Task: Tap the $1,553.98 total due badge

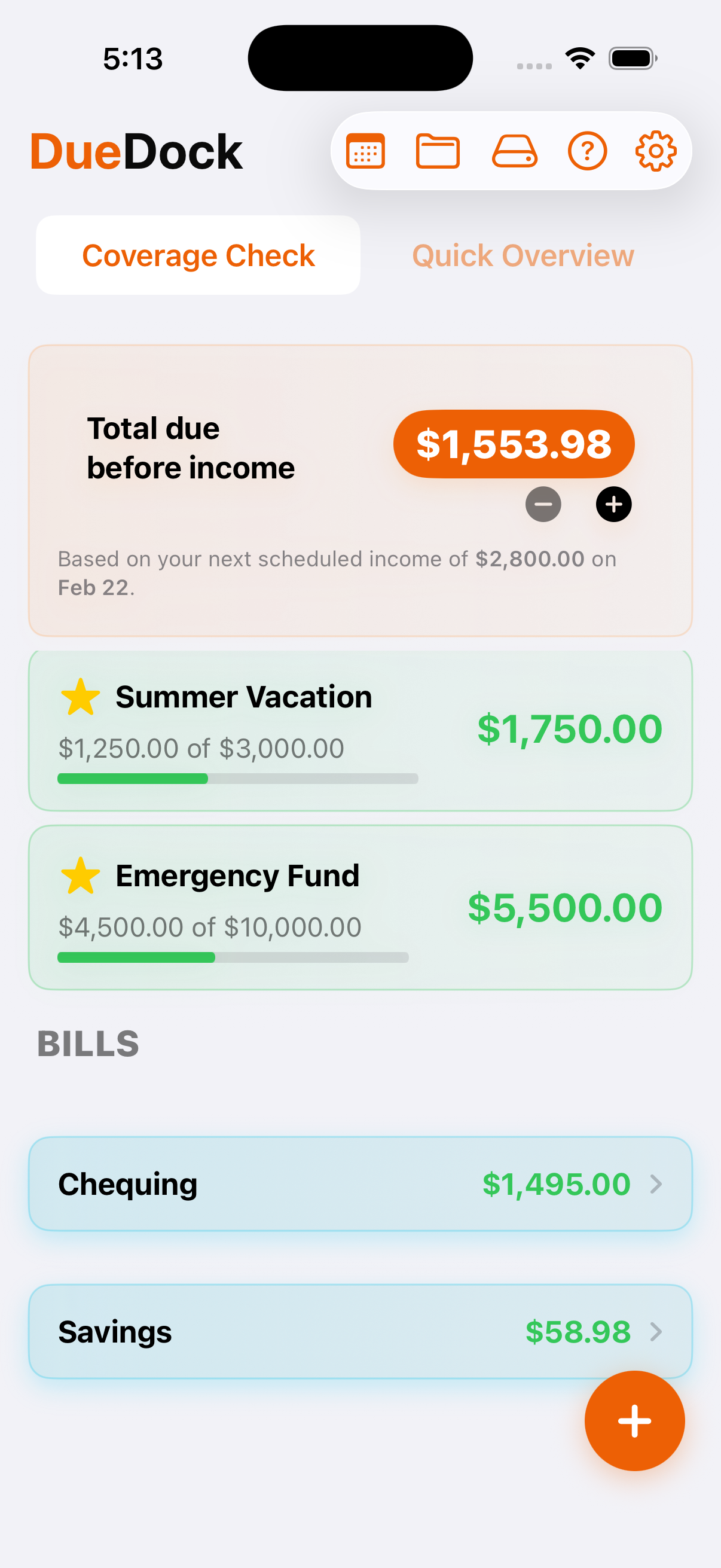Action: pos(514,444)
